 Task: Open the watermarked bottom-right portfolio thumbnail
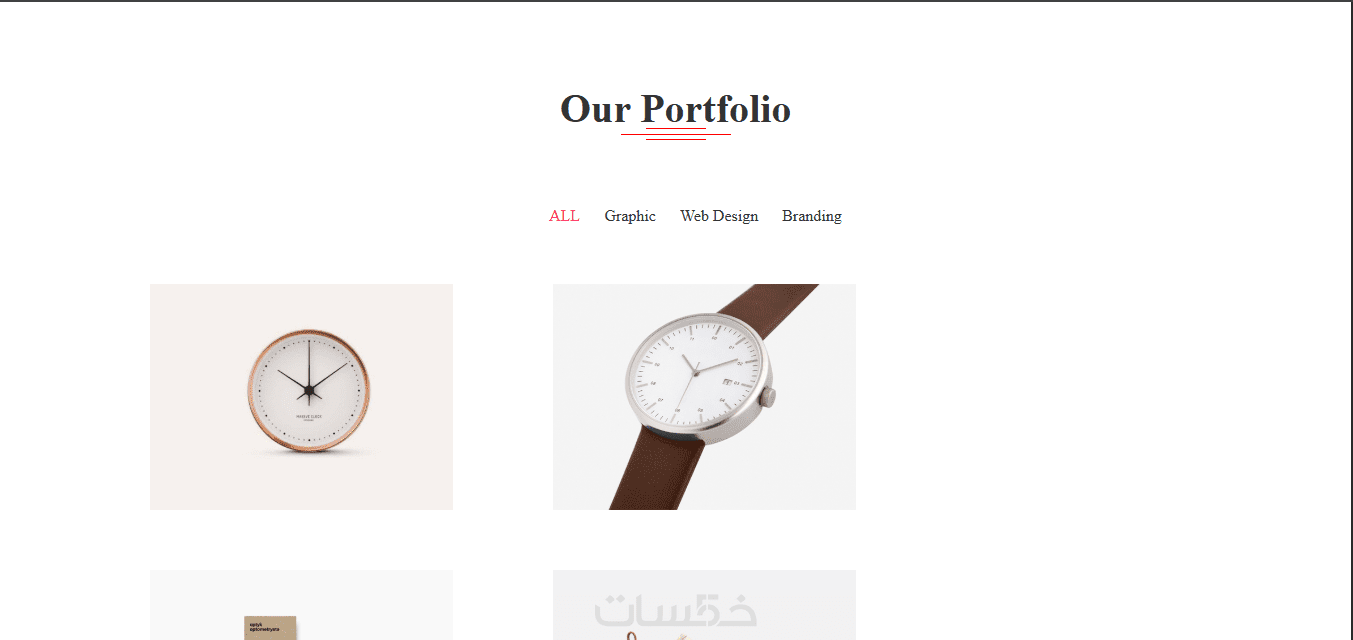pyautogui.click(x=704, y=605)
